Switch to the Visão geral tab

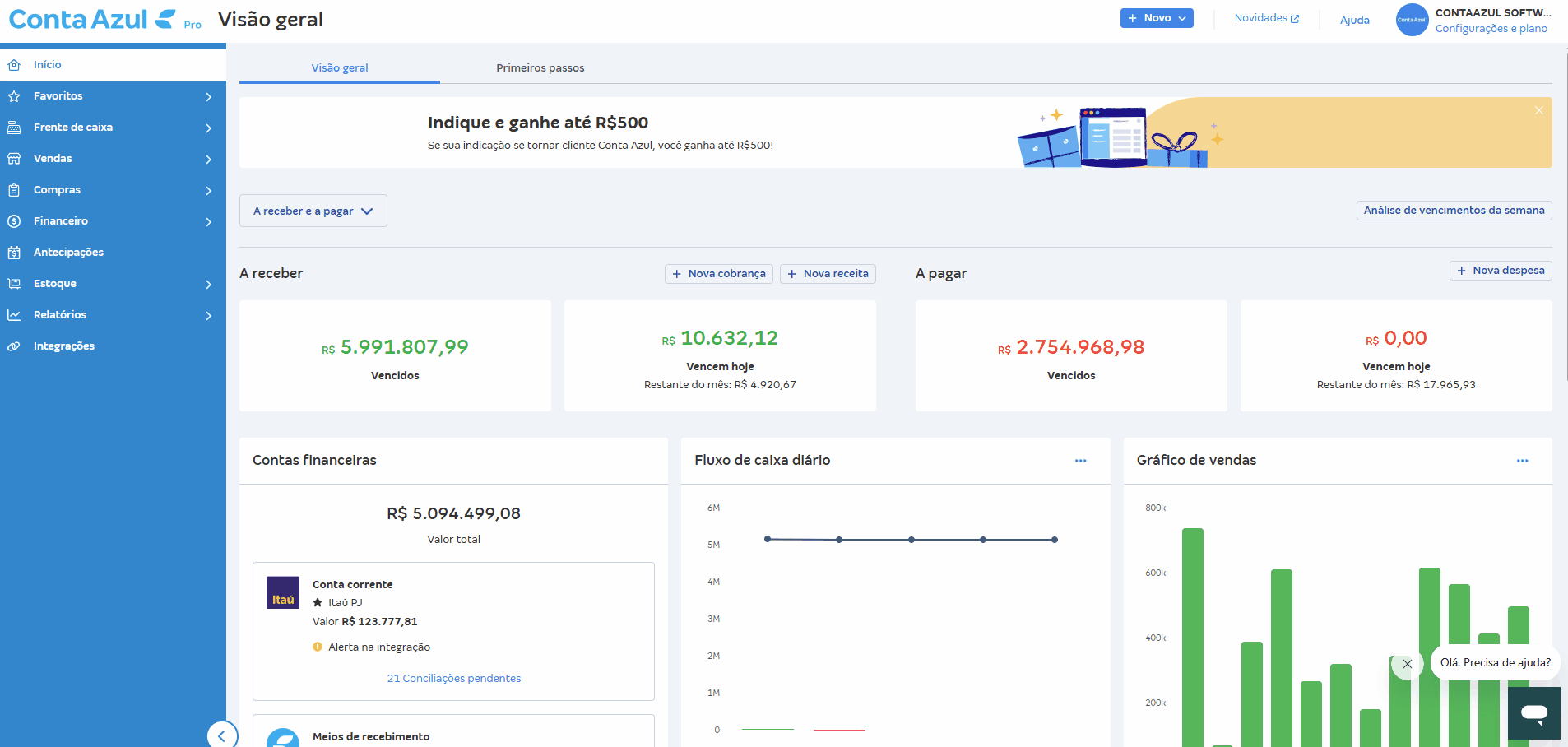(340, 67)
